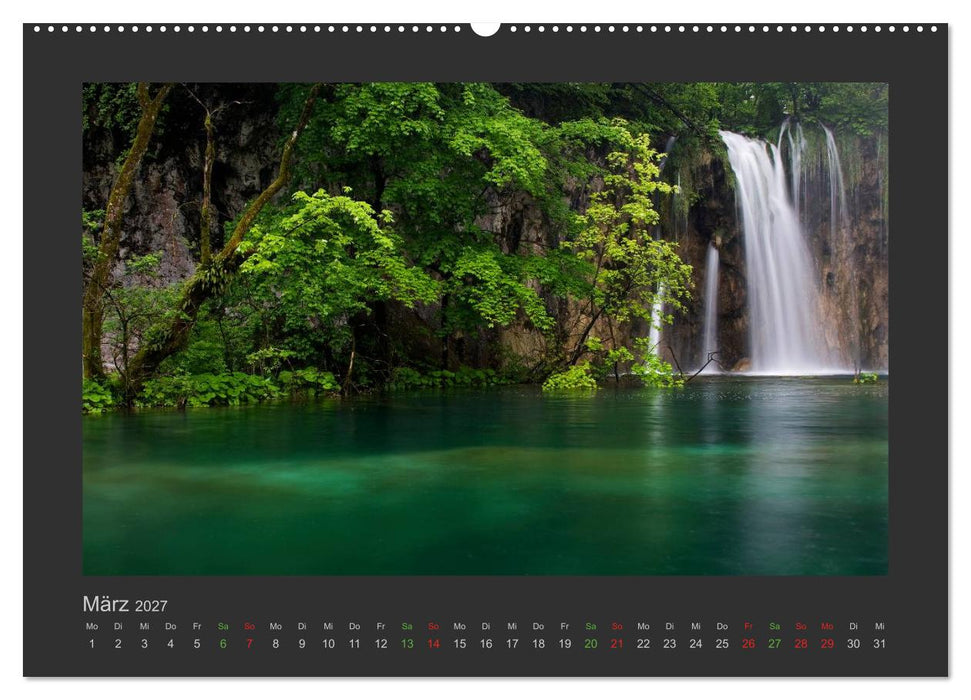971x700 pixels.
Task: Select date 24 in the calendar row
Action: (x=696, y=644)
